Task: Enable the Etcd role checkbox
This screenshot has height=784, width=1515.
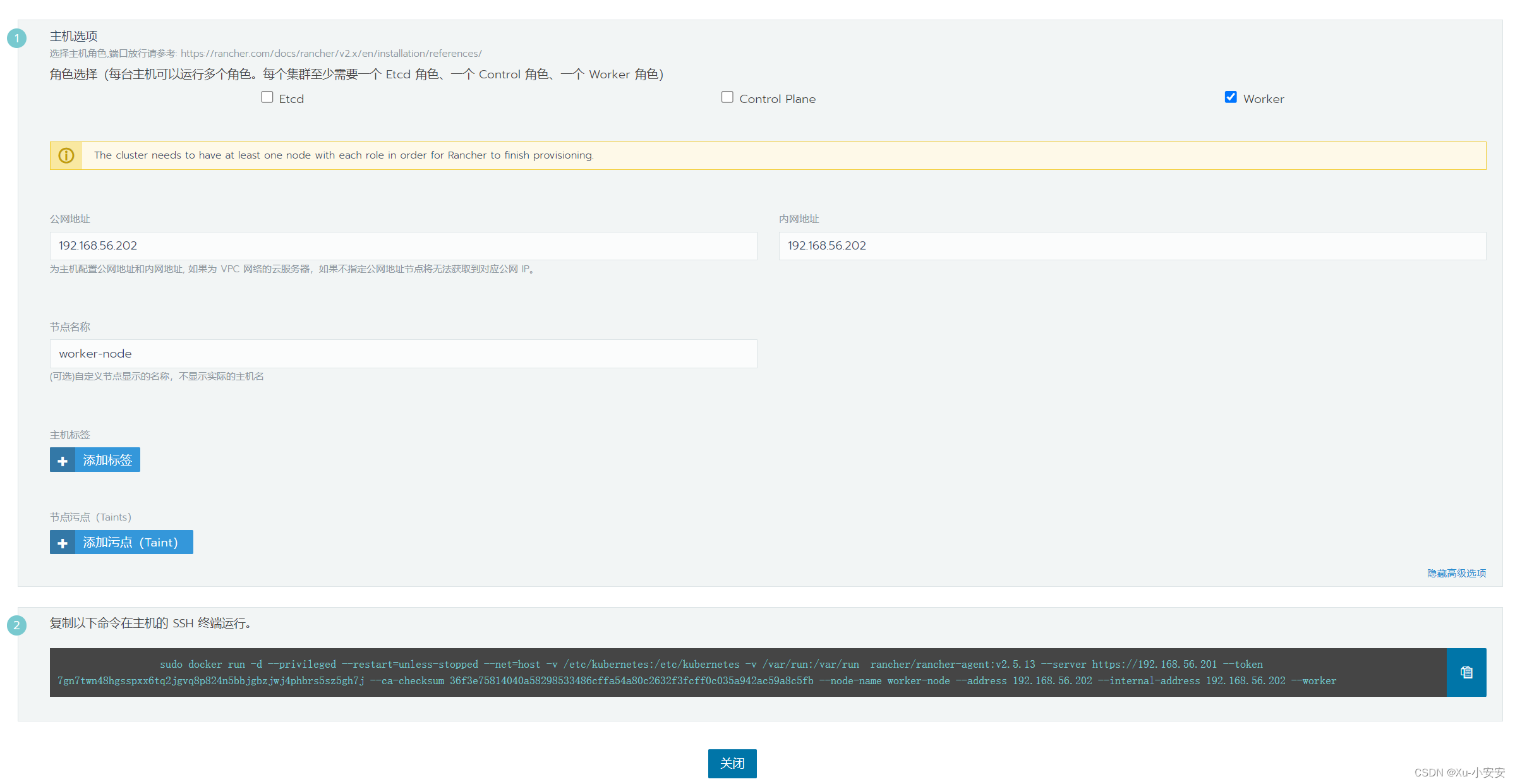Action: coord(267,97)
